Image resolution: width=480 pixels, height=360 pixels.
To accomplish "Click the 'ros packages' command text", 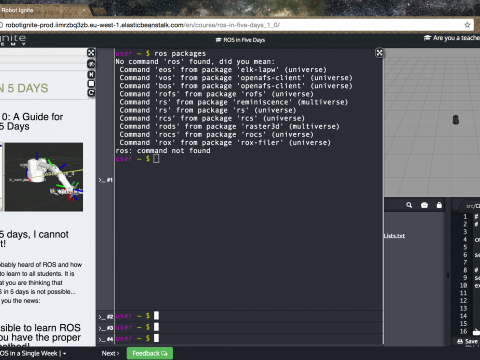I will pyautogui.click(x=180, y=54).
